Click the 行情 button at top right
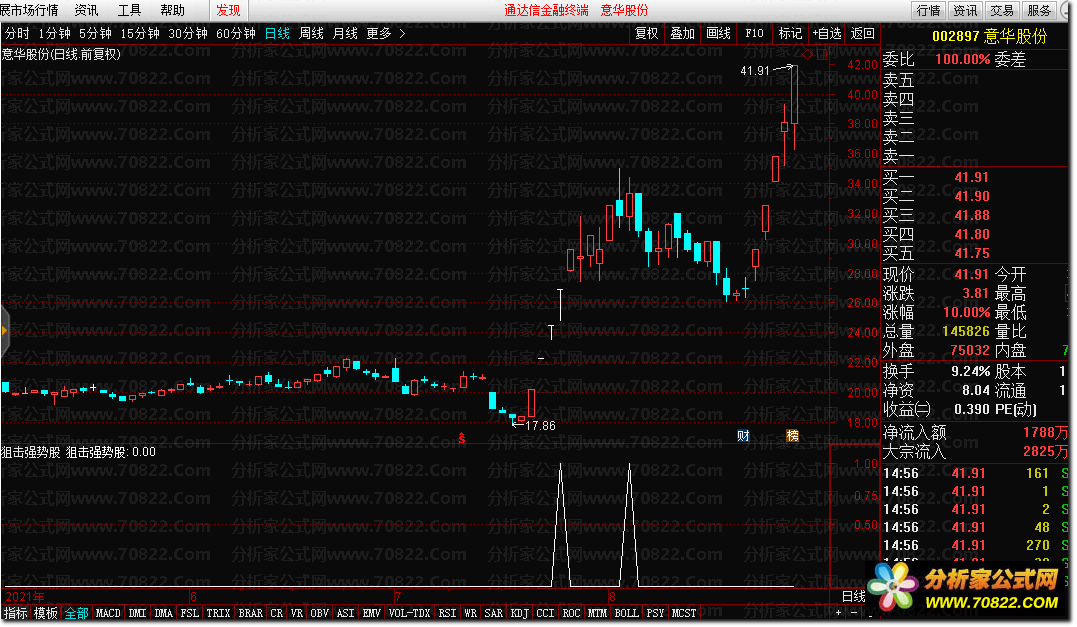This screenshot has height=627, width=1077. [x=928, y=10]
